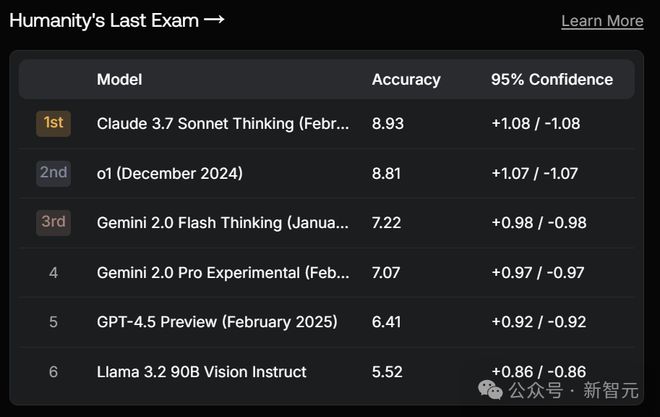
Task: Click rank number 5 in the table
Action: pos(53,322)
